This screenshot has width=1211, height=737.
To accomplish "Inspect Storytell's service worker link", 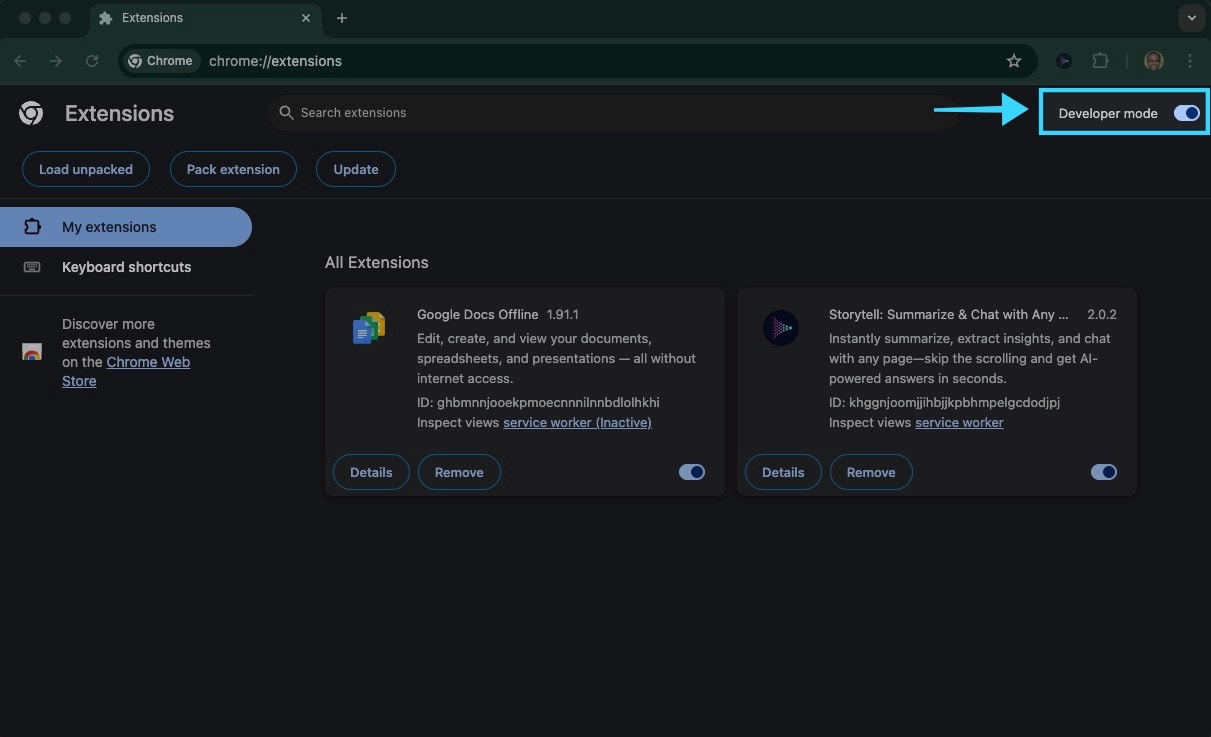I will 959,423.
